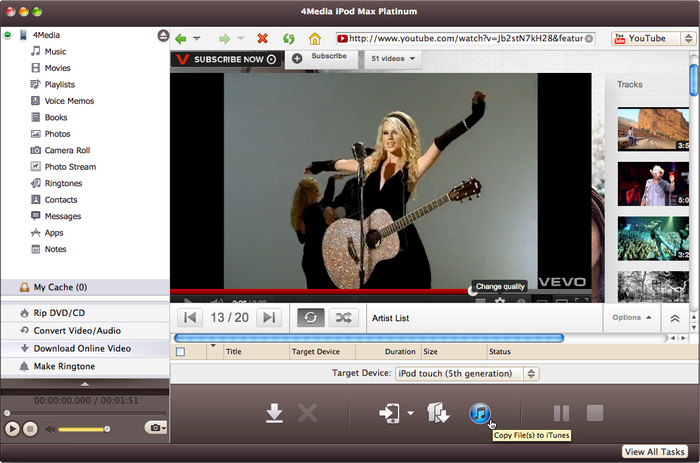The height and width of the screenshot is (463, 700).
Task: Click the Copy File(s) to iTunes icon
Action: click(x=479, y=412)
